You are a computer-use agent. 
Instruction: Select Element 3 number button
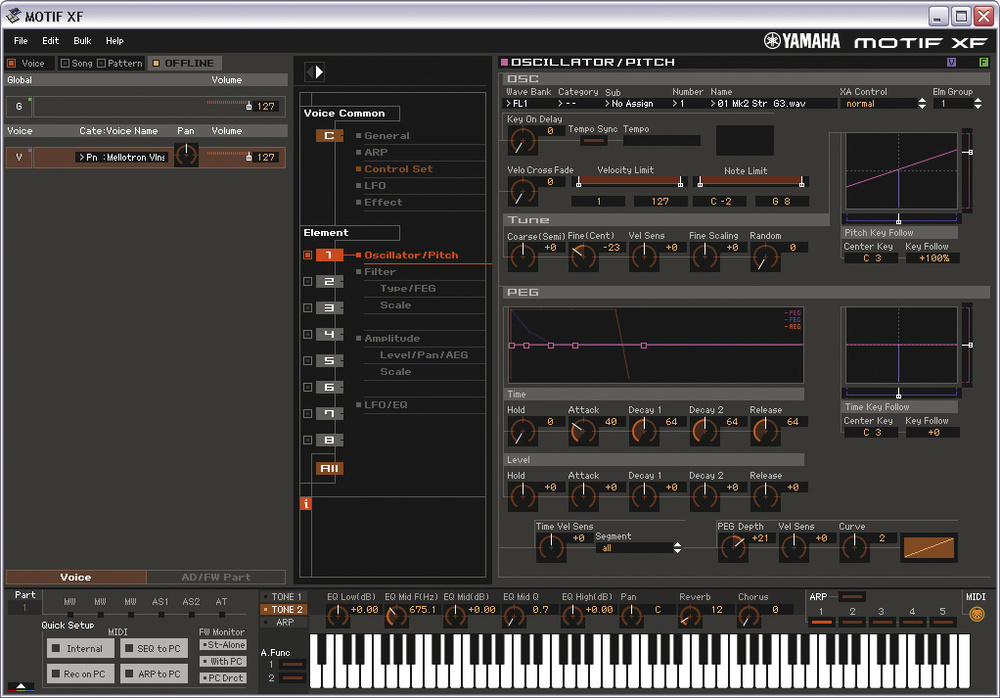pos(329,308)
